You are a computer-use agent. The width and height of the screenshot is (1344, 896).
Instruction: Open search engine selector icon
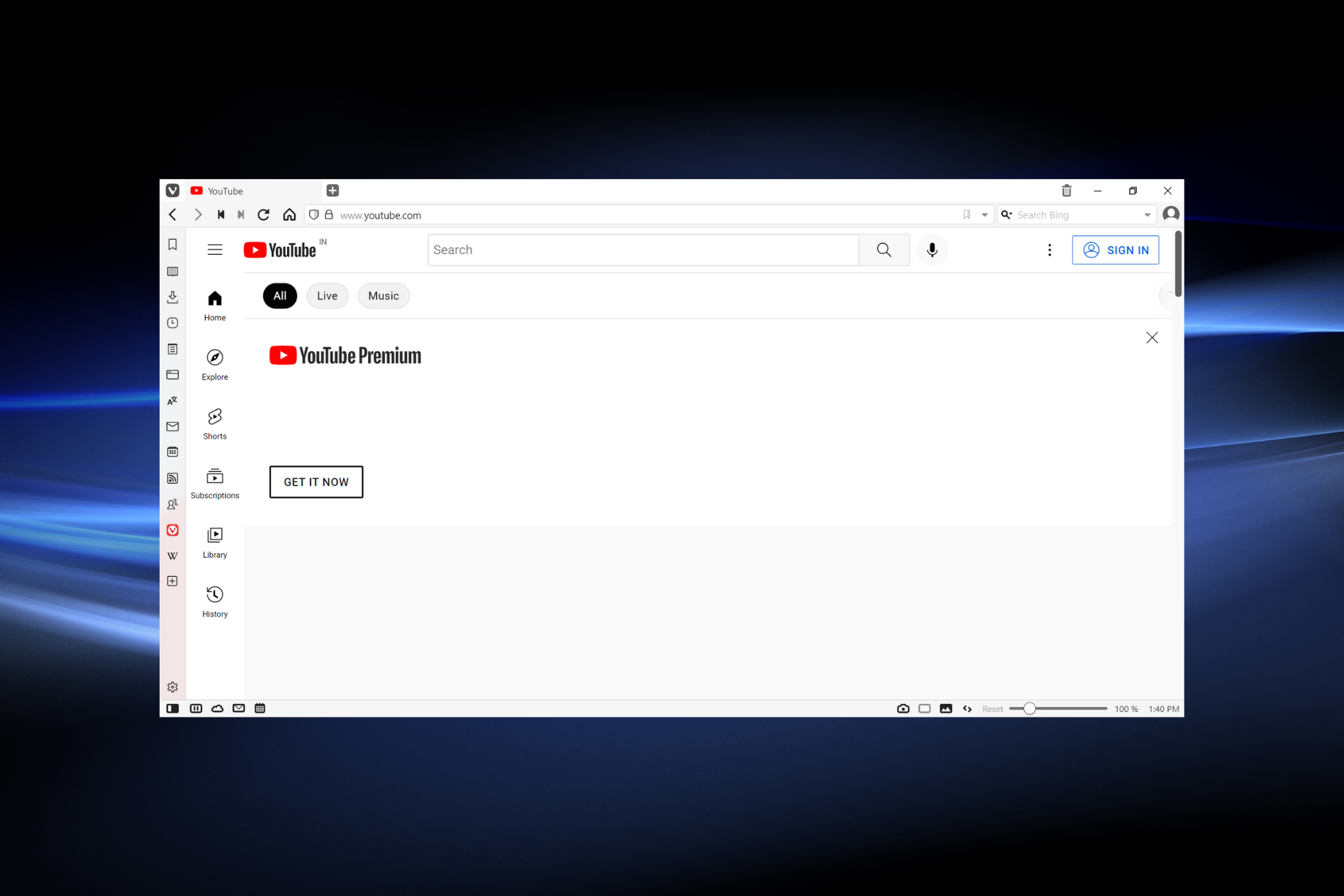(x=1007, y=215)
